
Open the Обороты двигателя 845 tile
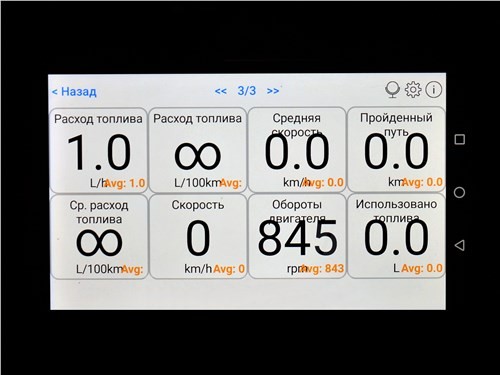coord(297,236)
